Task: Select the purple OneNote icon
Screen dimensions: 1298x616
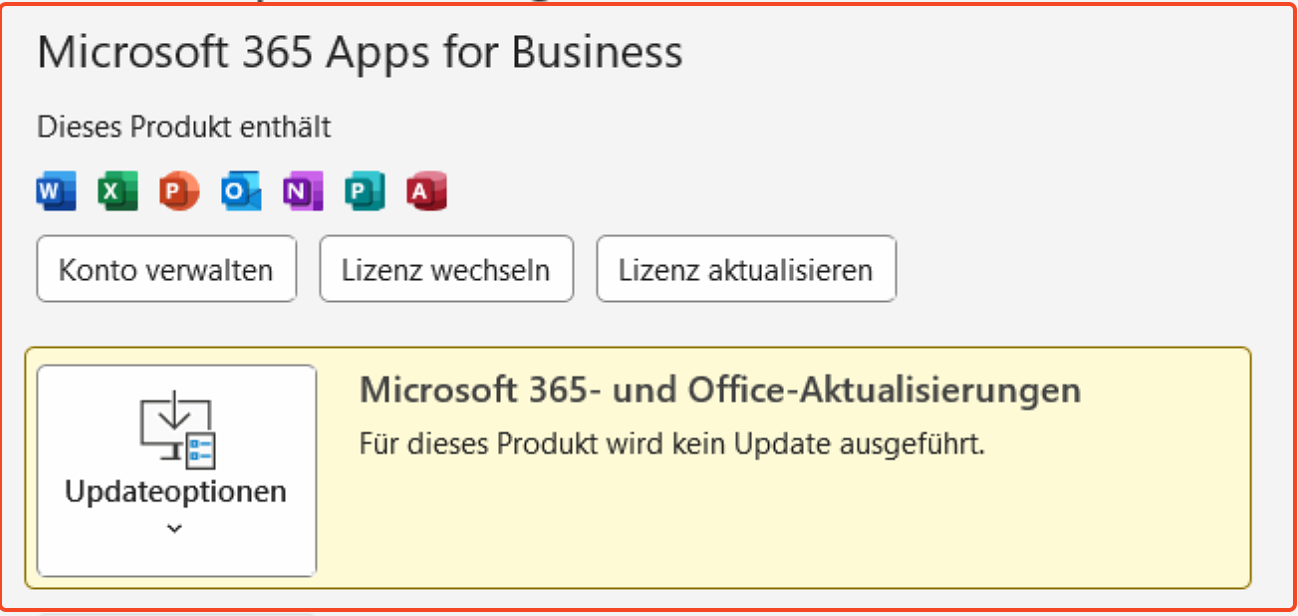Action: [x=303, y=191]
